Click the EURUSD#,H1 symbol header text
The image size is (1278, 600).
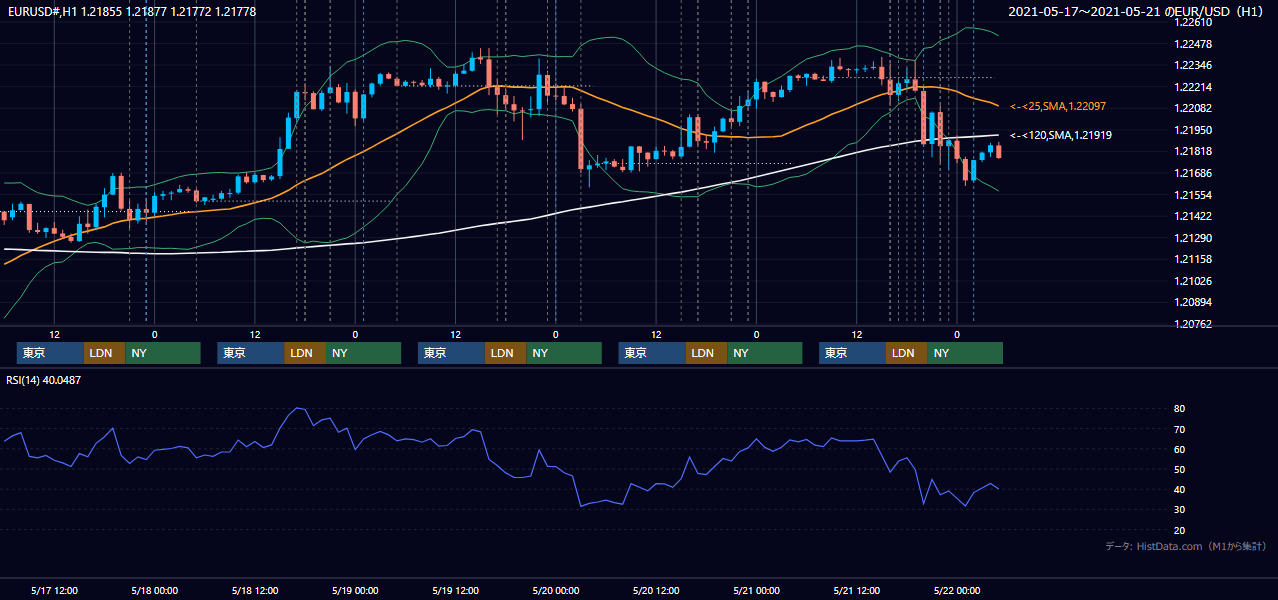pyautogui.click(x=132, y=10)
